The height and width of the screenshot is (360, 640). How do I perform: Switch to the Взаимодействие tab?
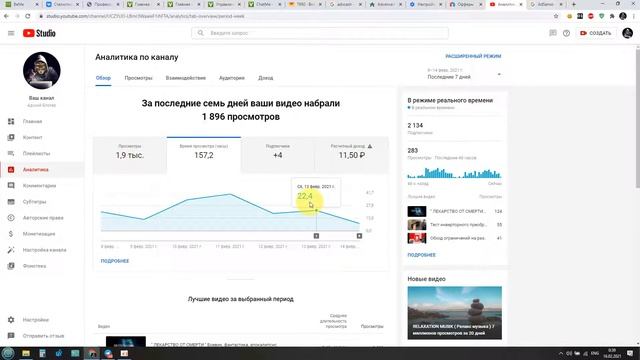186,78
